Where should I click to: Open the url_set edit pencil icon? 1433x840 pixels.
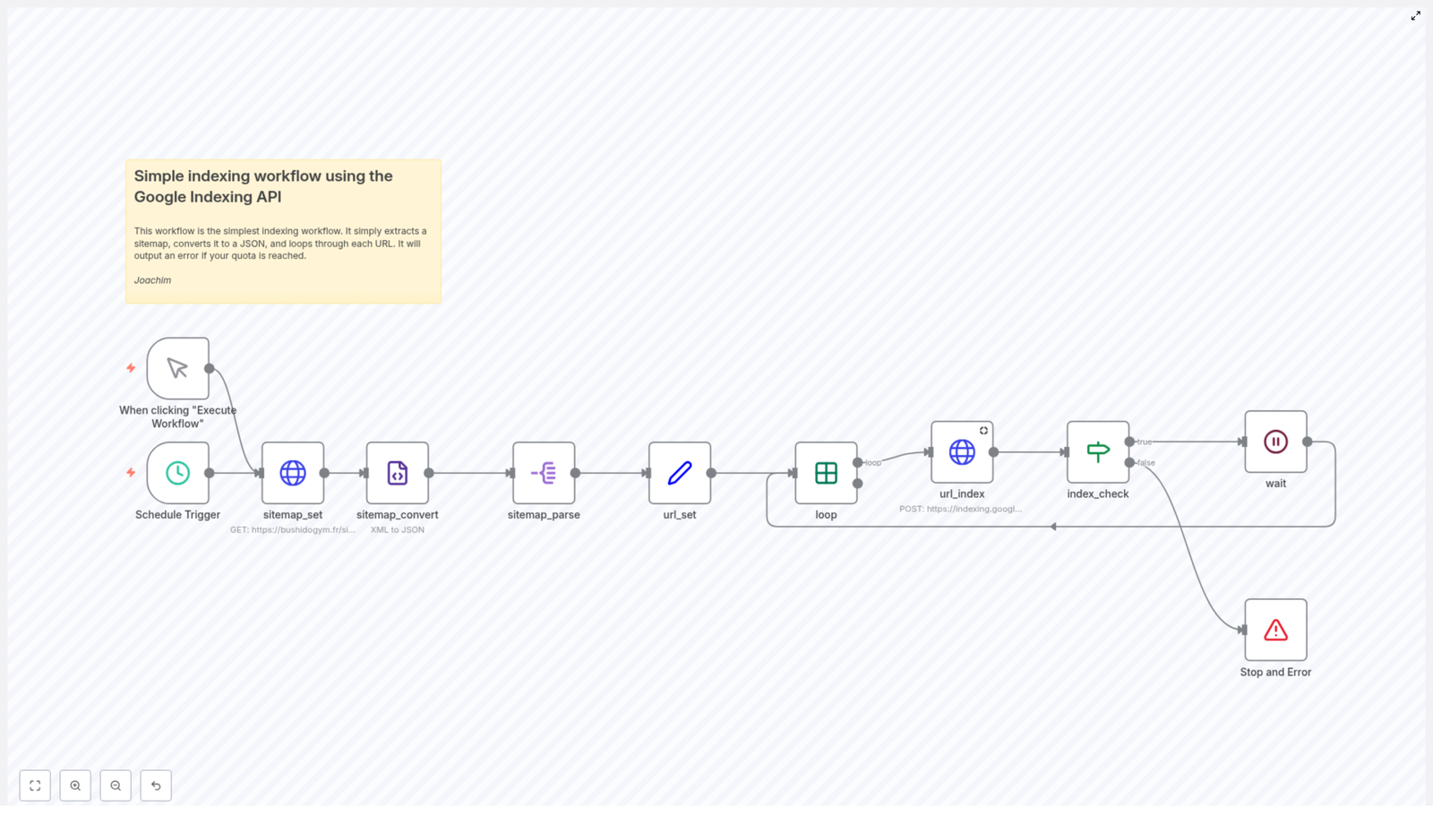coord(679,473)
